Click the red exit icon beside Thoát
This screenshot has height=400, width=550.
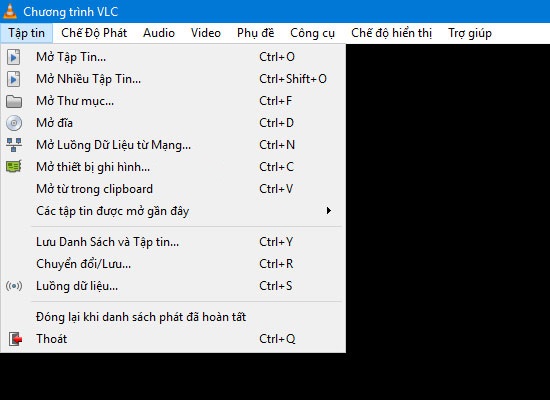pos(15,339)
